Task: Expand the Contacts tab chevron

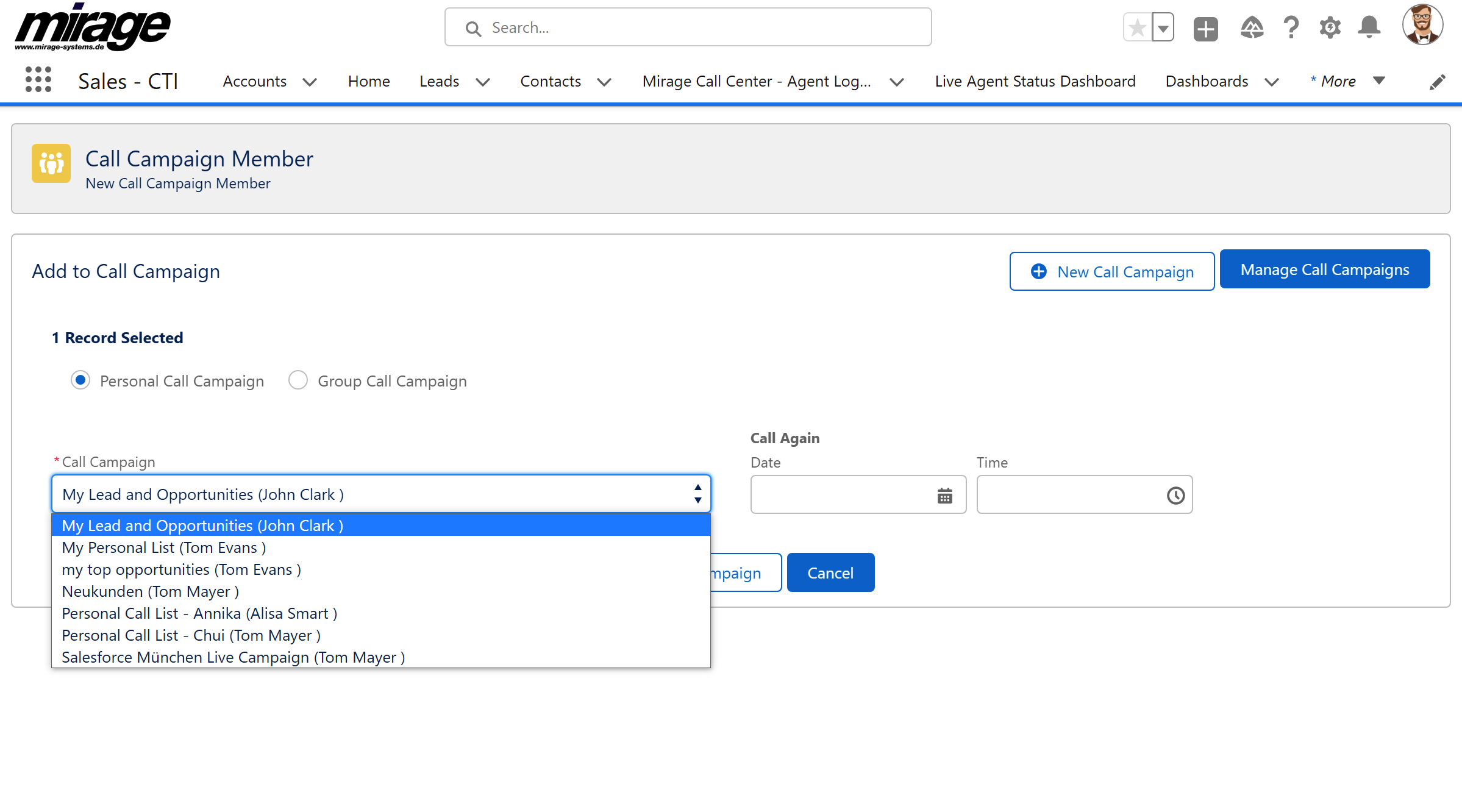Action: (604, 82)
